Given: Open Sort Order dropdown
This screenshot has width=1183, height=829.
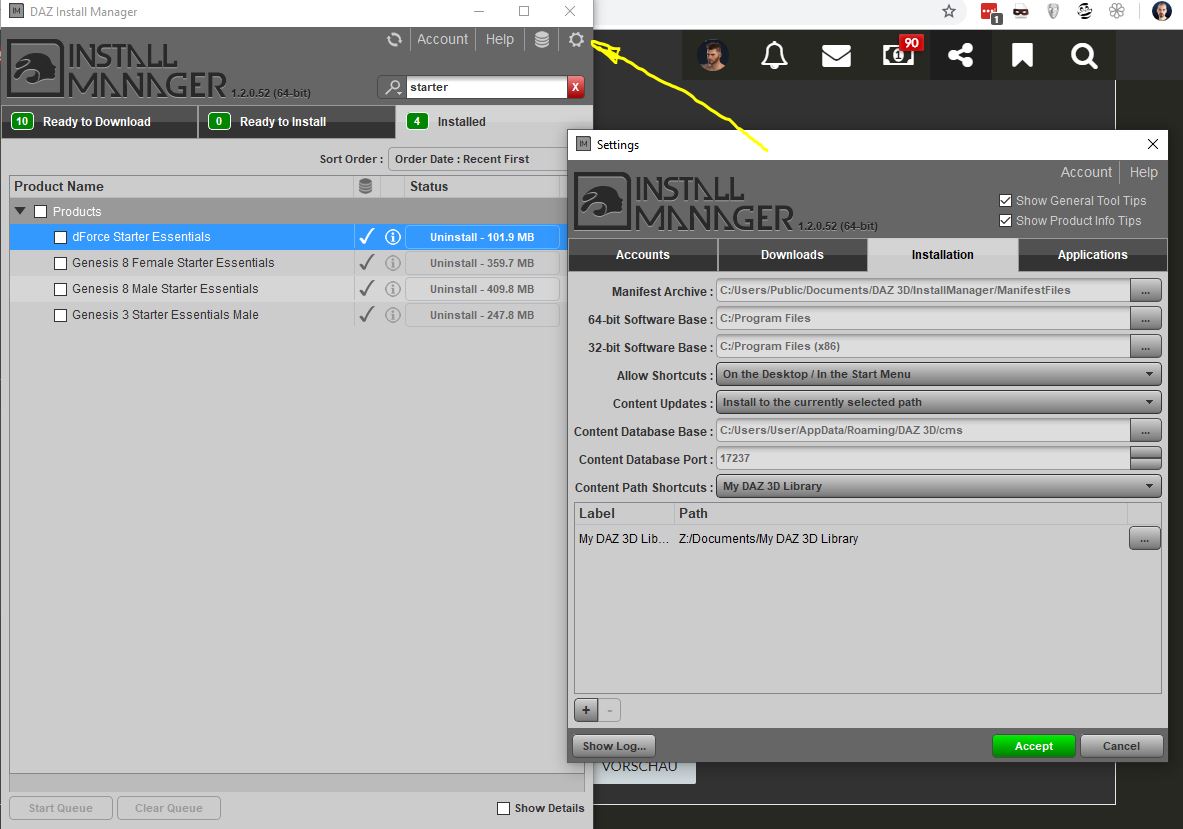Looking at the screenshot, I should (x=478, y=159).
